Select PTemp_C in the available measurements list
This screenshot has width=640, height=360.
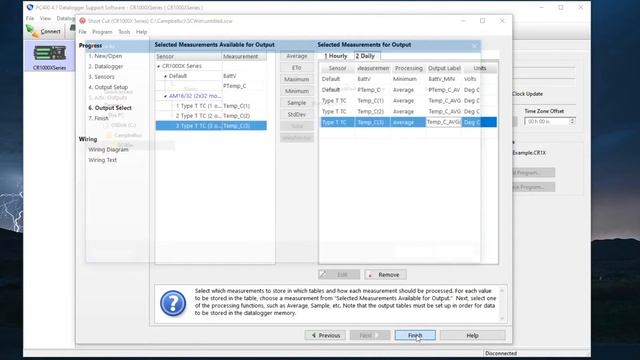[x=235, y=86]
